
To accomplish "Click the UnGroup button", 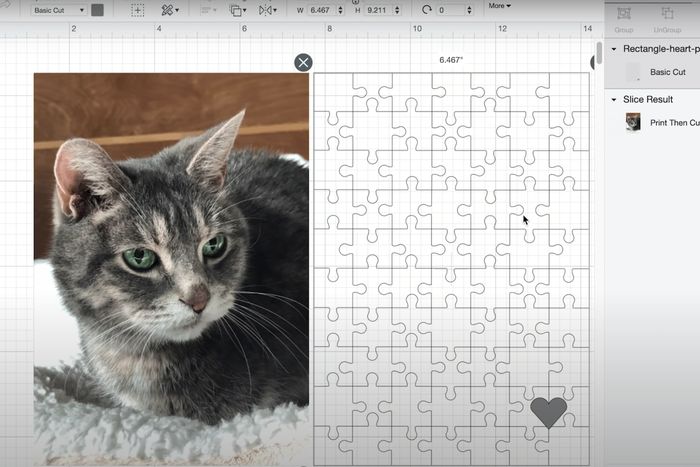I will pos(667,17).
